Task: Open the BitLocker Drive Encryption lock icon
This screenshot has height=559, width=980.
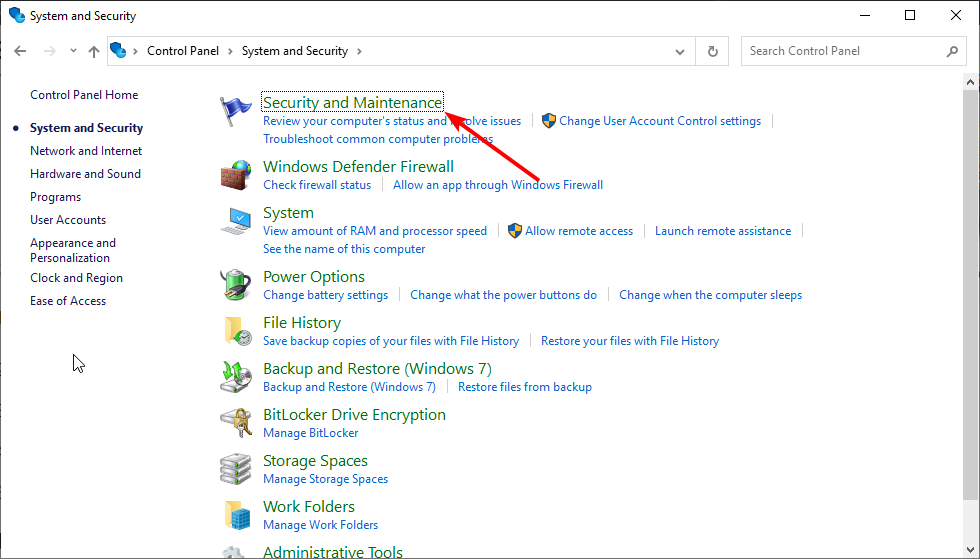Action: (x=236, y=423)
